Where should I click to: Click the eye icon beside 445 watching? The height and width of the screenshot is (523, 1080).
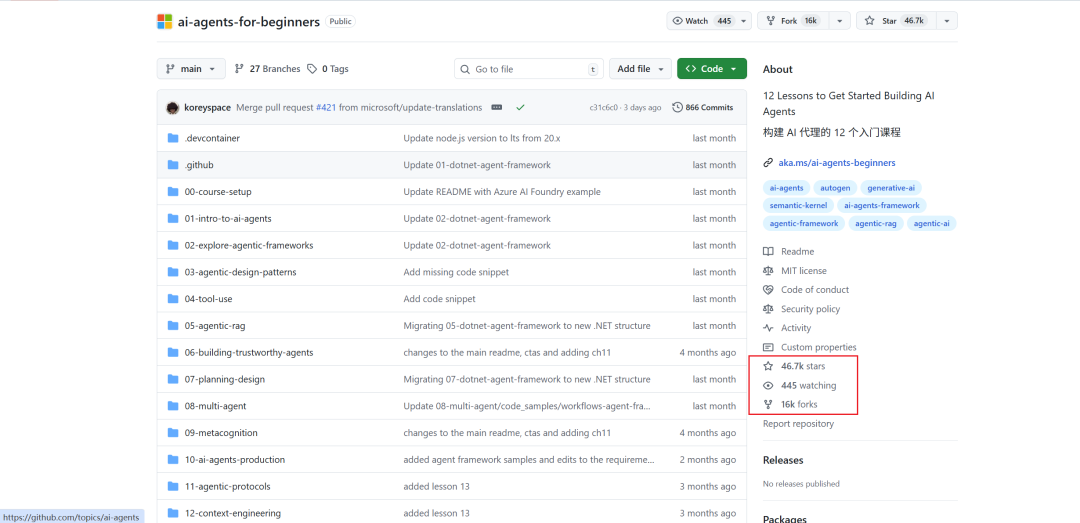coord(768,386)
